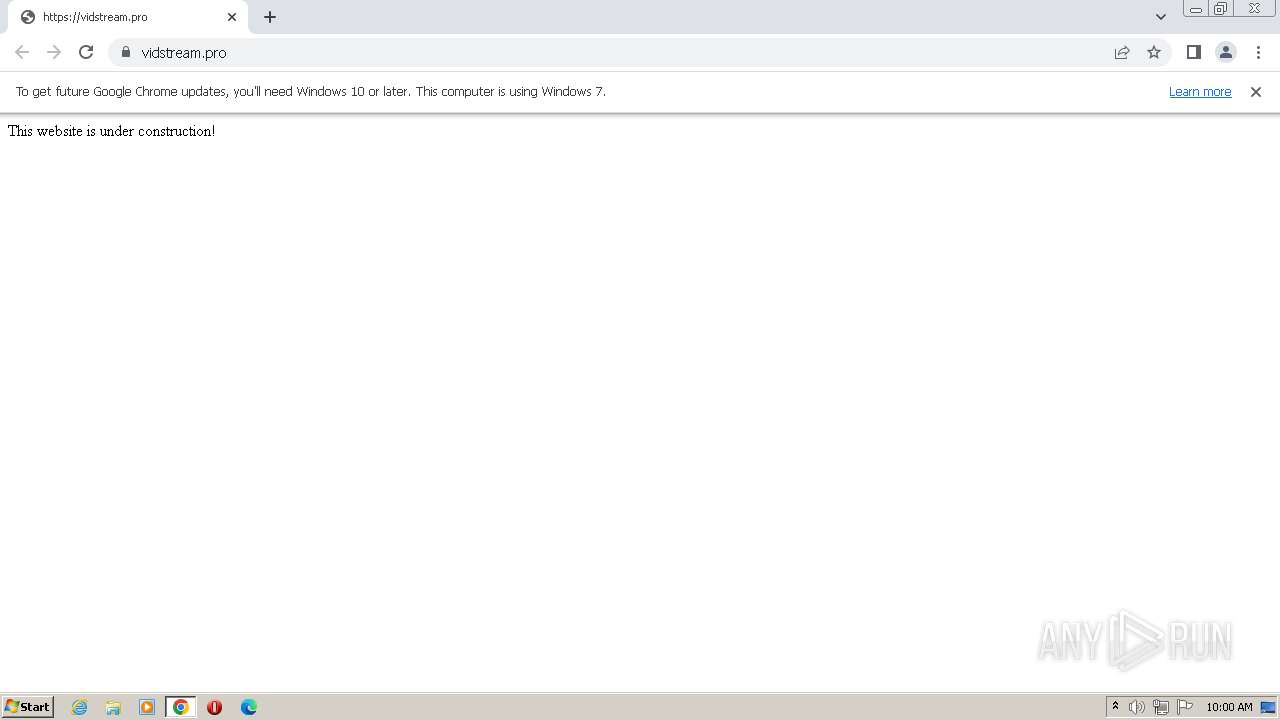Open Windows Media Player from taskbar

coord(147,707)
